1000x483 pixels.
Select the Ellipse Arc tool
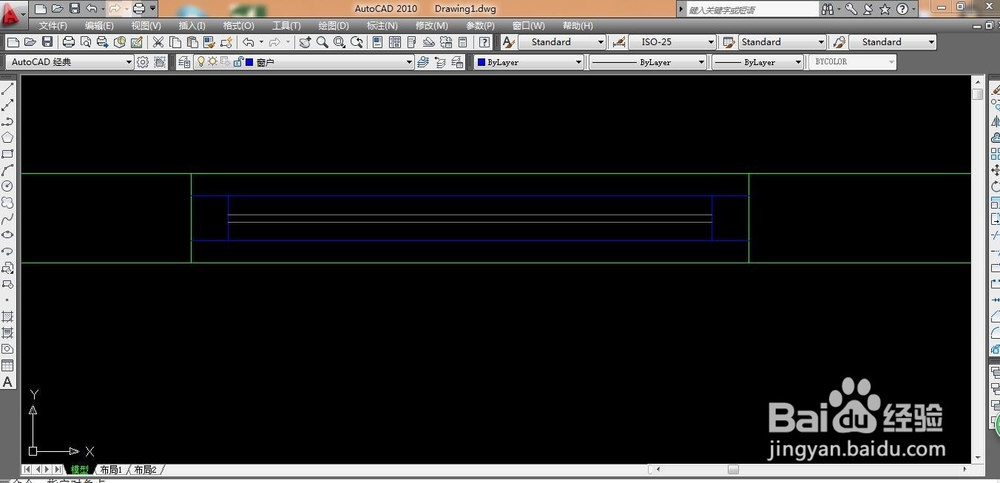pos(8,251)
